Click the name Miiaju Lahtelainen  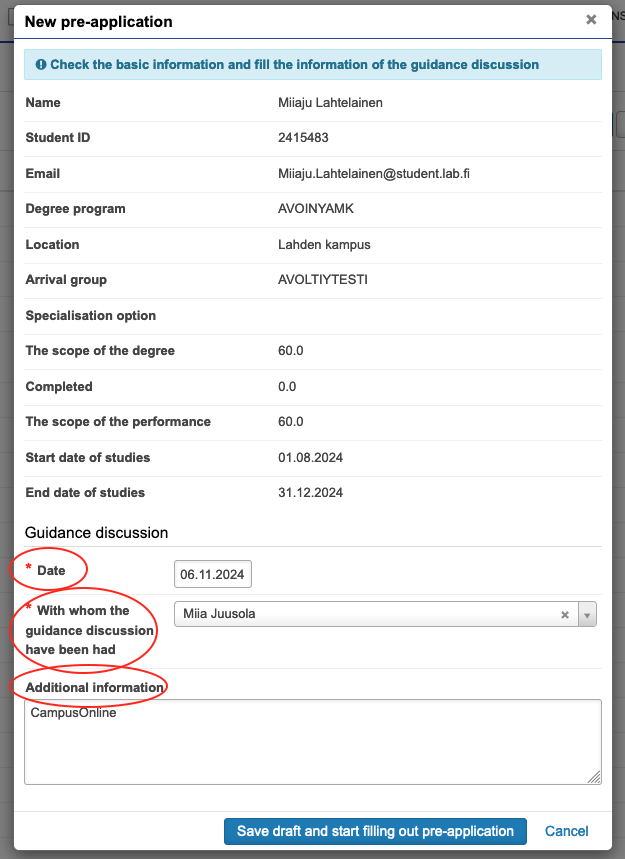click(x=330, y=103)
